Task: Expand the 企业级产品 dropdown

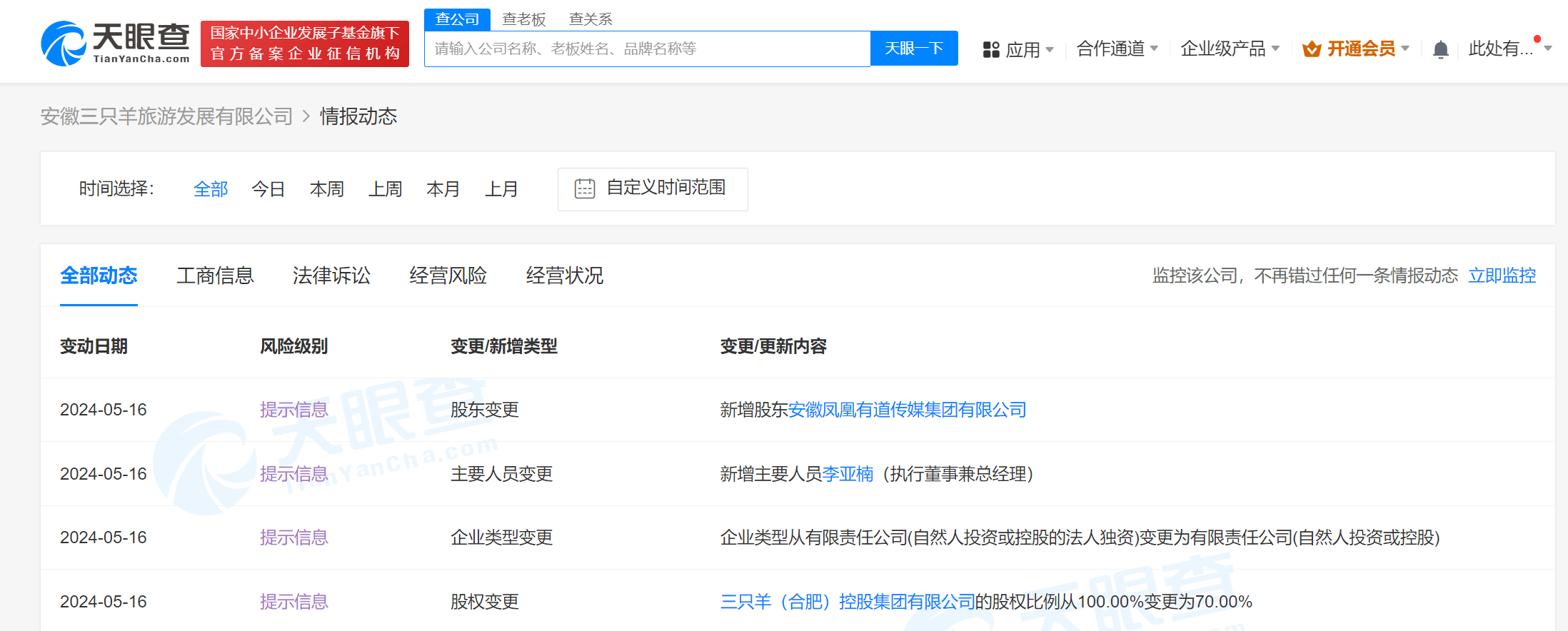Action: [x=1230, y=49]
